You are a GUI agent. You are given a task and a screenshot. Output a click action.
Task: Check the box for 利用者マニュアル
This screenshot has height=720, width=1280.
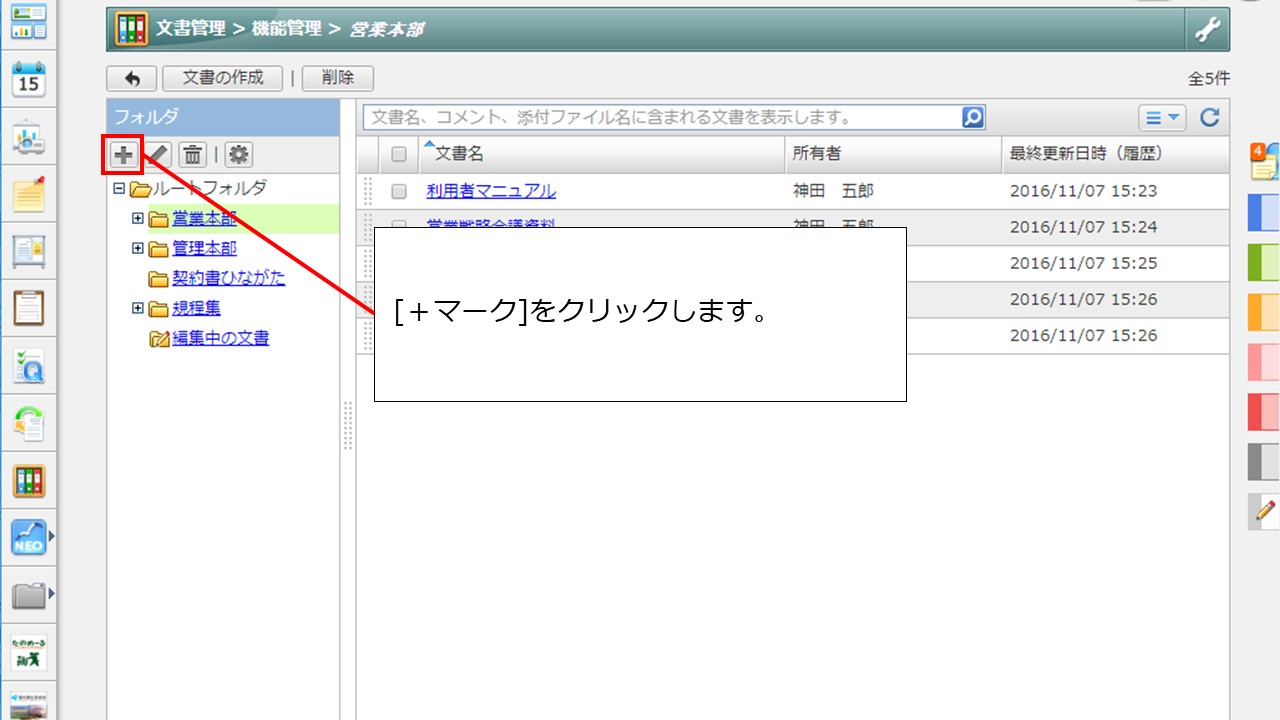click(x=399, y=191)
